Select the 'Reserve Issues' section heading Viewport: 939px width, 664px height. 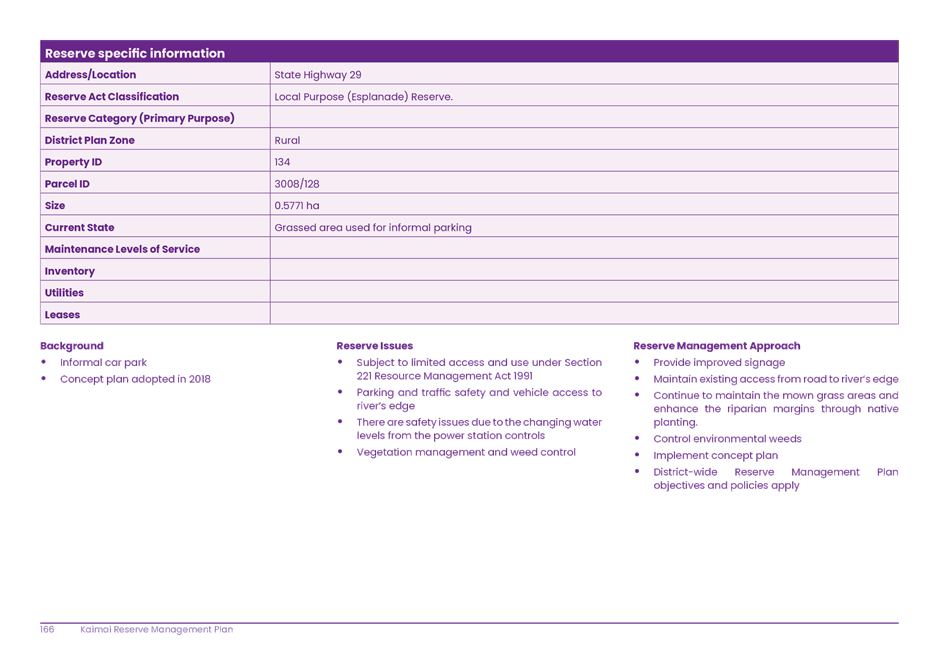pyautogui.click(x=375, y=346)
